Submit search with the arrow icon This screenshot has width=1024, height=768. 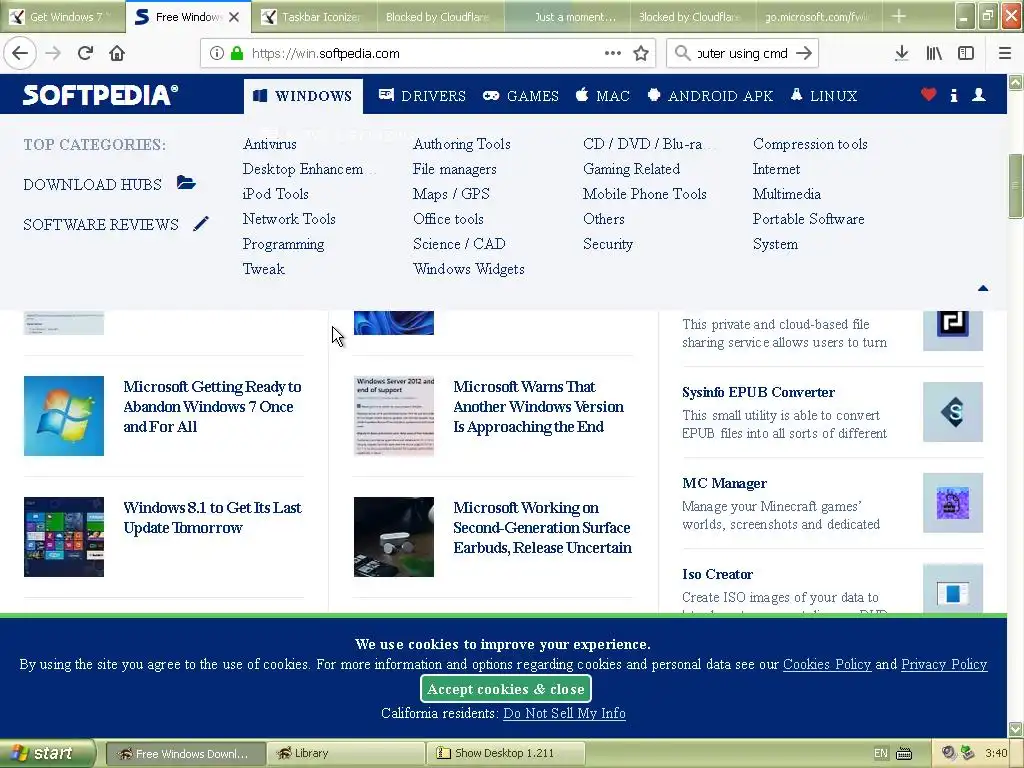coord(804,54)
